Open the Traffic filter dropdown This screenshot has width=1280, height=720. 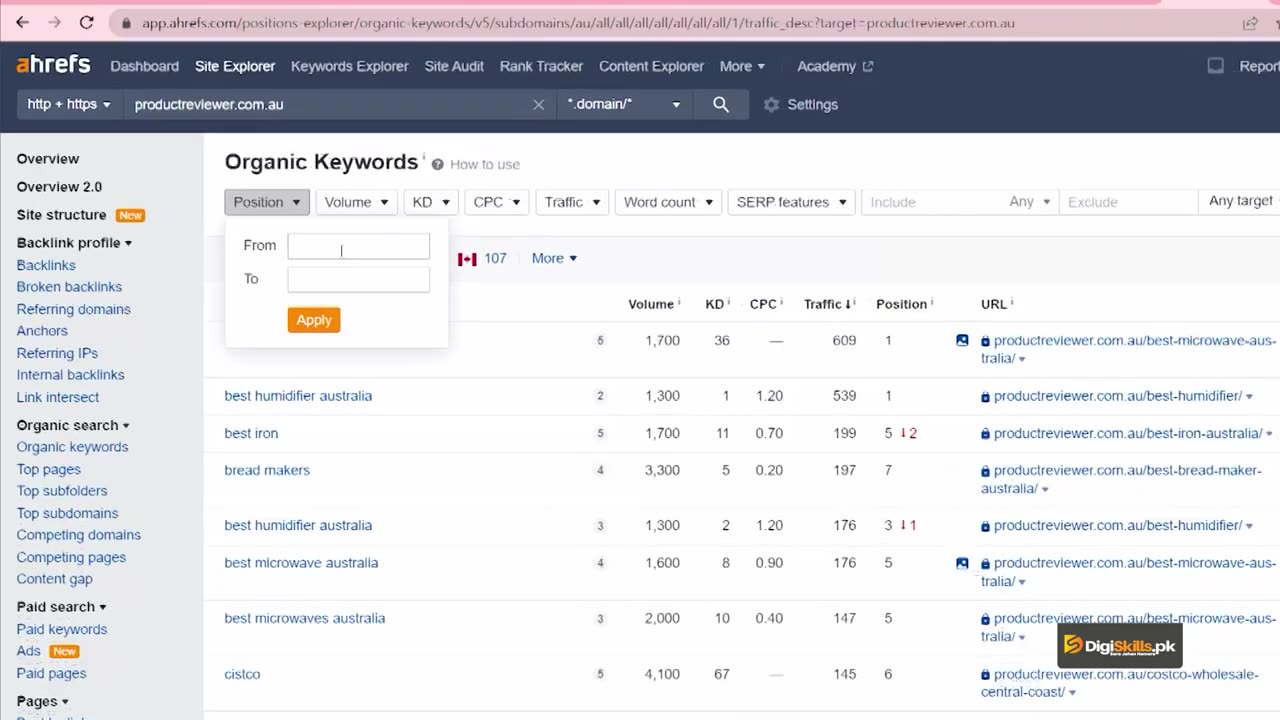click(572, 202)
